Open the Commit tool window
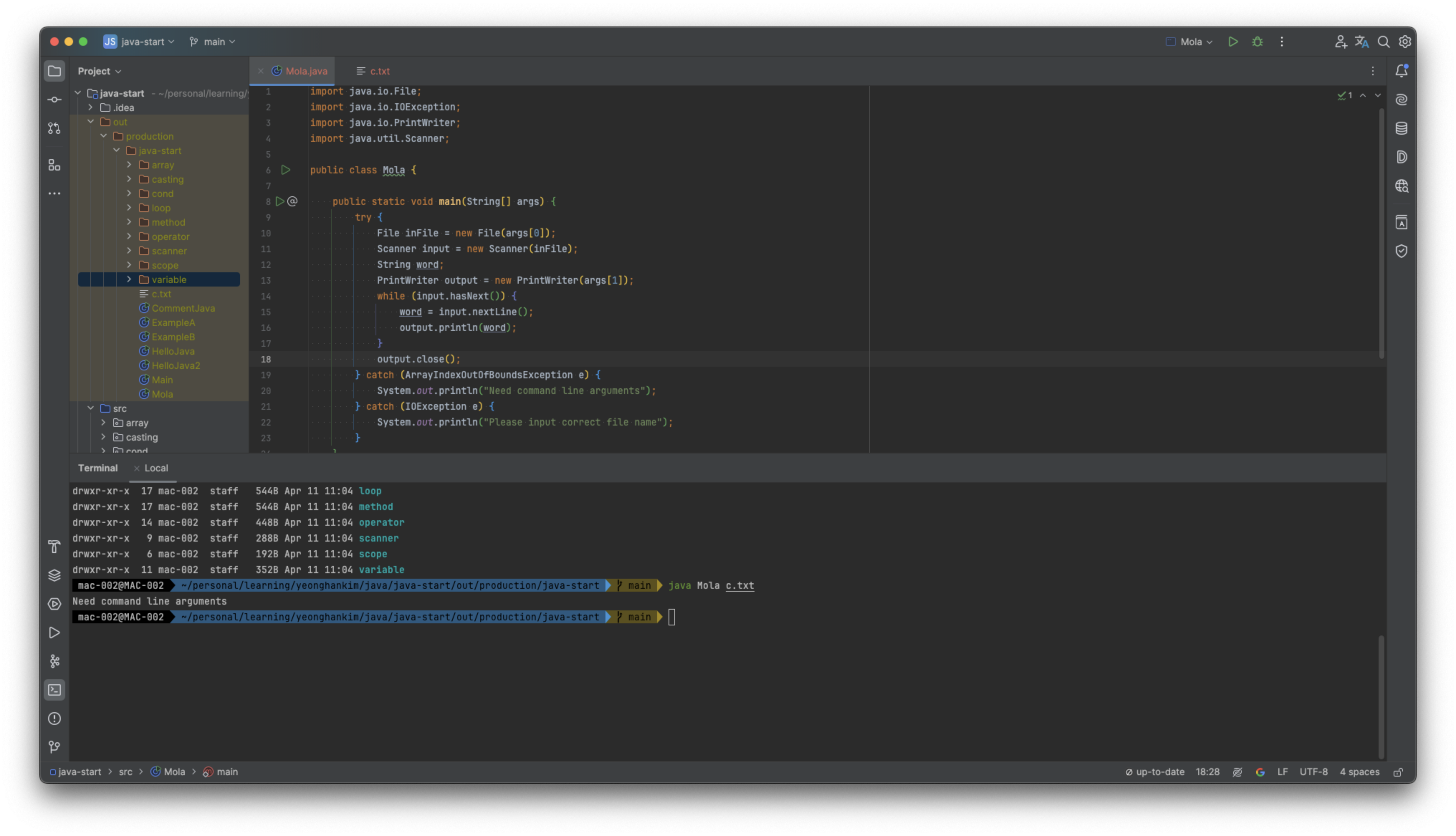The width and height of the screenshot is (1456, 836). pos(54,100)
